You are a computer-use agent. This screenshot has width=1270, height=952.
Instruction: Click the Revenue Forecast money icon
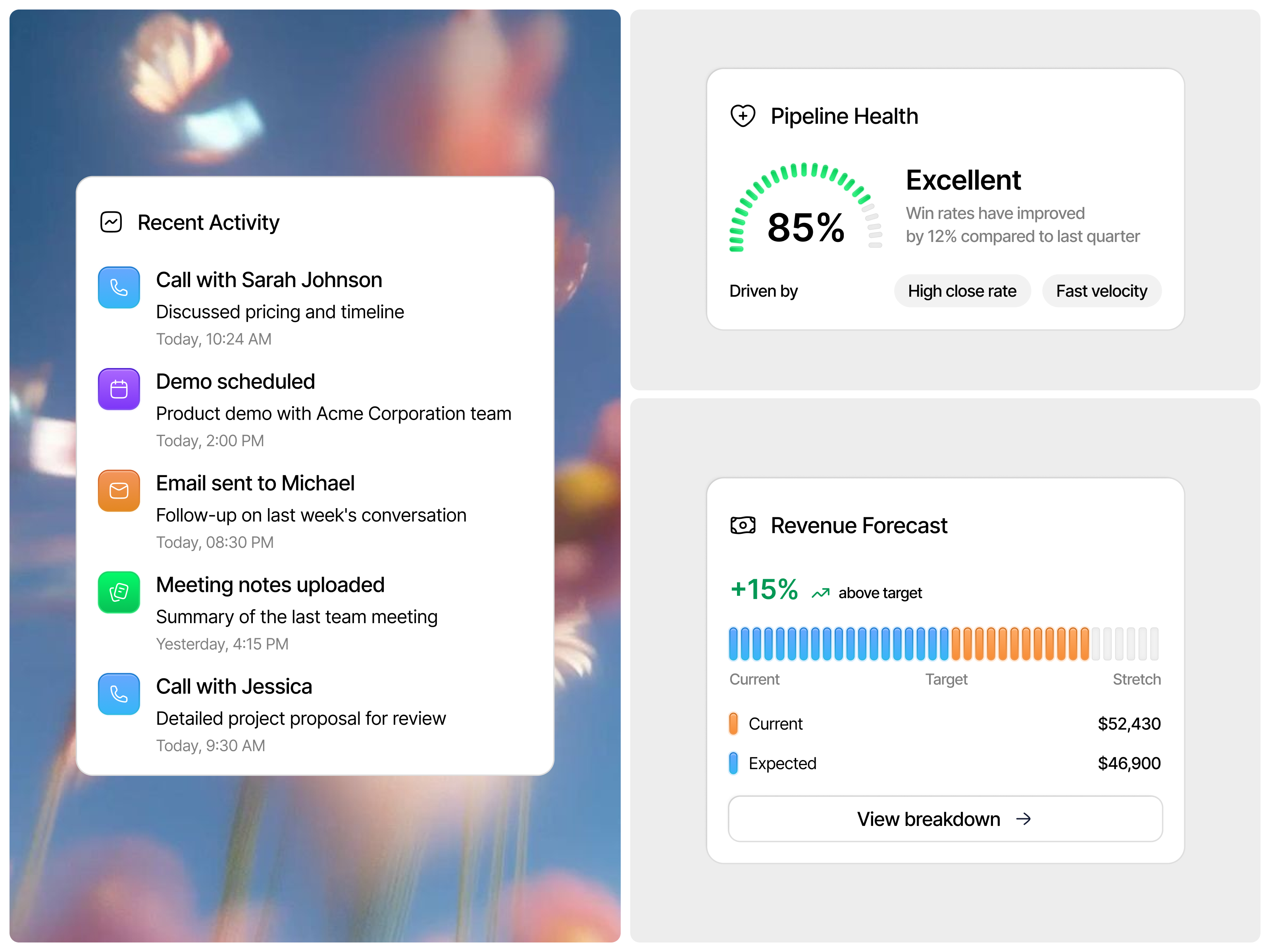click(743, 524)
